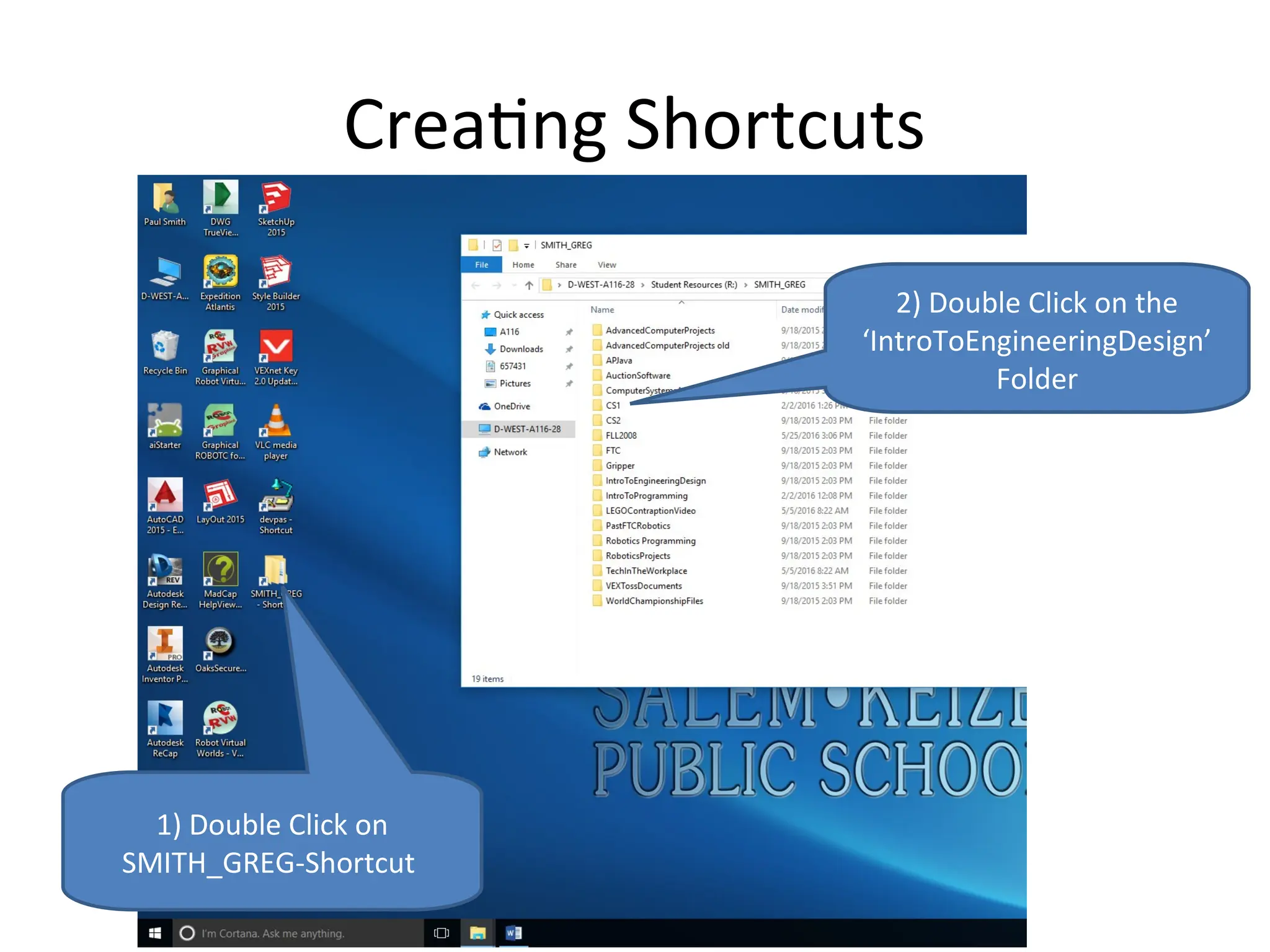Switch to Word in the taskbar
The image size is (1270, 952).
513,933
